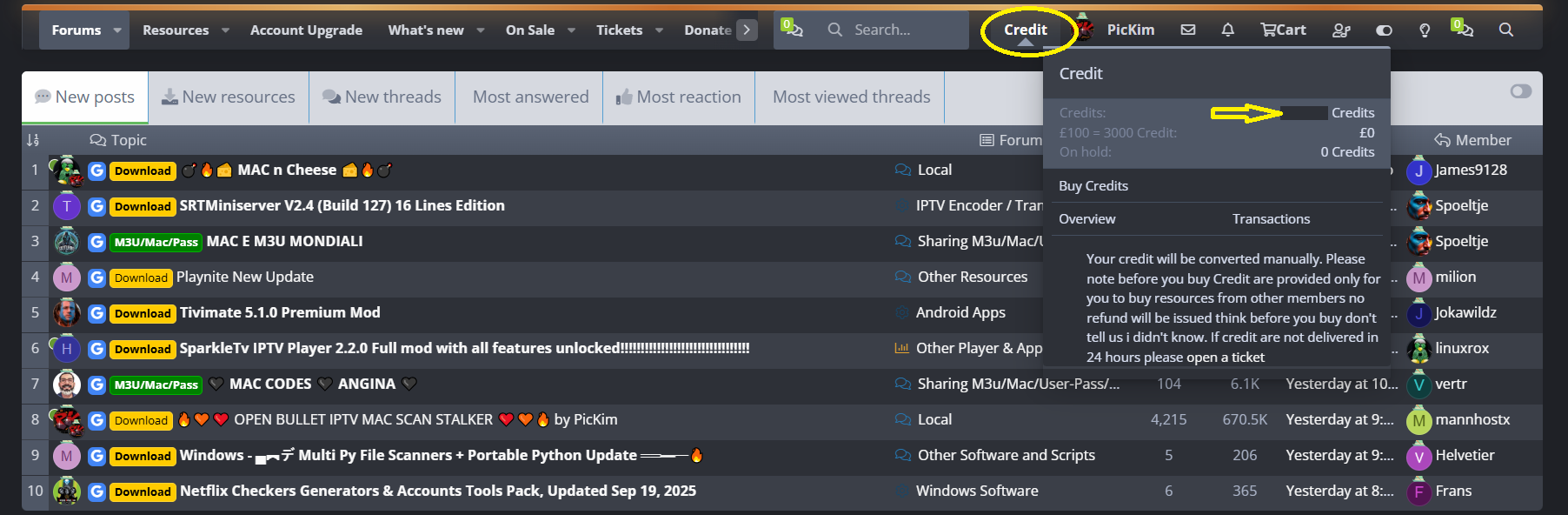Switch to the Most answered tab
Image resolution: width=1568 pixels, height=515 pixels.
(530, 97)
